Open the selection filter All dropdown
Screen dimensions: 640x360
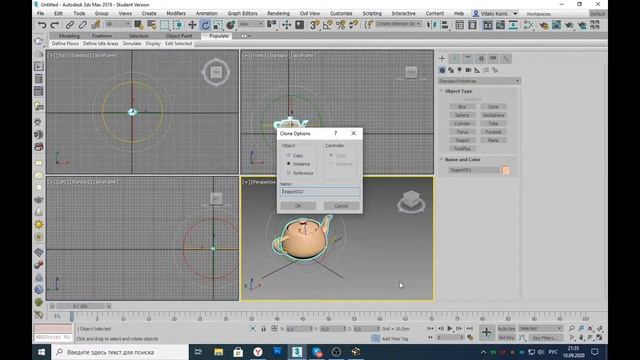pyautogui.click(x=118, y=24)
